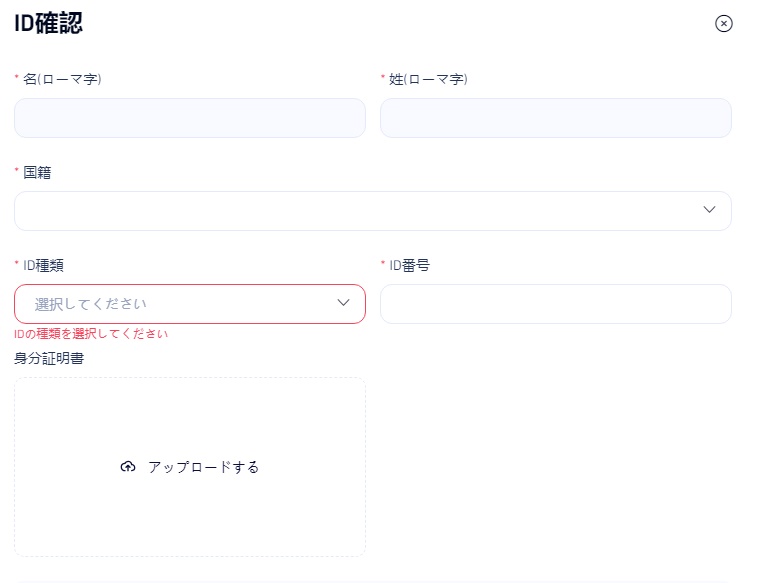Close the ID確認 dialog with X icon
The height and width of the screenshot is (583, 759).
click(x=724, y=24)
